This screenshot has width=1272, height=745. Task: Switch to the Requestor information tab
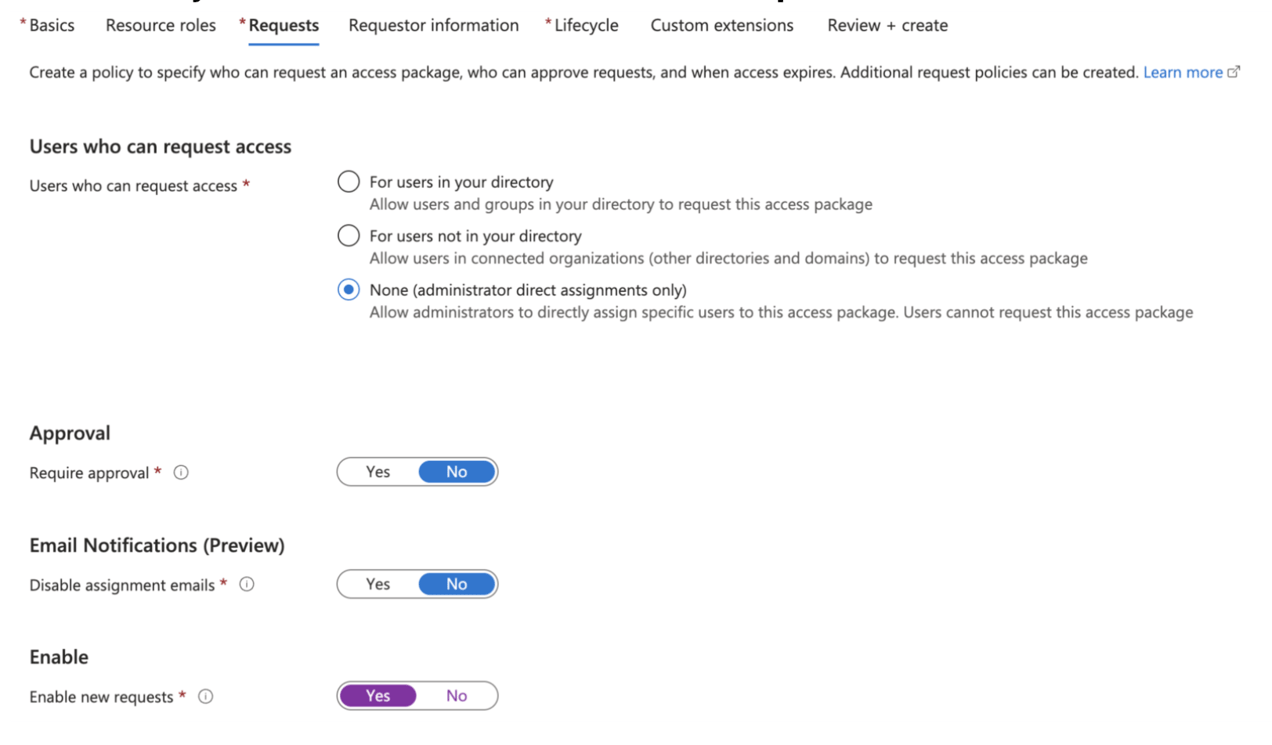(433, 25)
